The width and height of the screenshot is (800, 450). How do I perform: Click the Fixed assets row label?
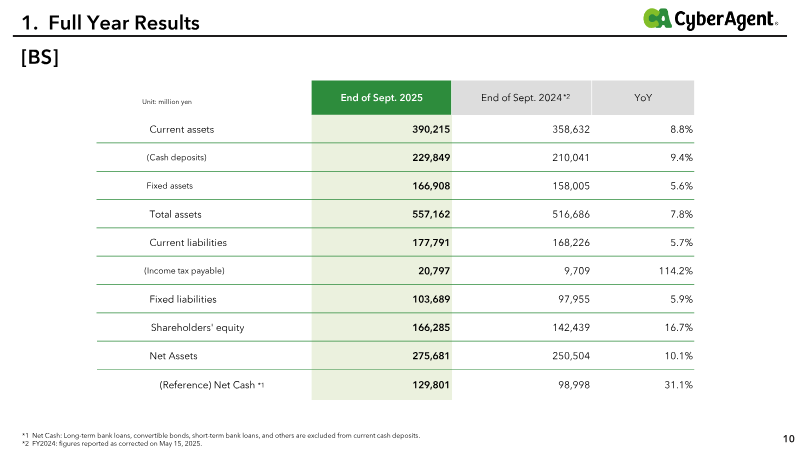point(170,186)
